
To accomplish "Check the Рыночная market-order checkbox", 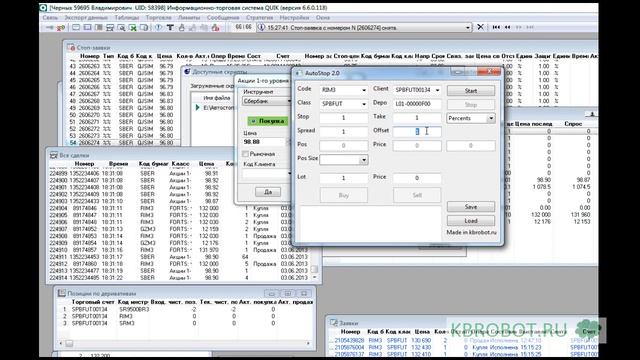I will click(x=245, y=154).
